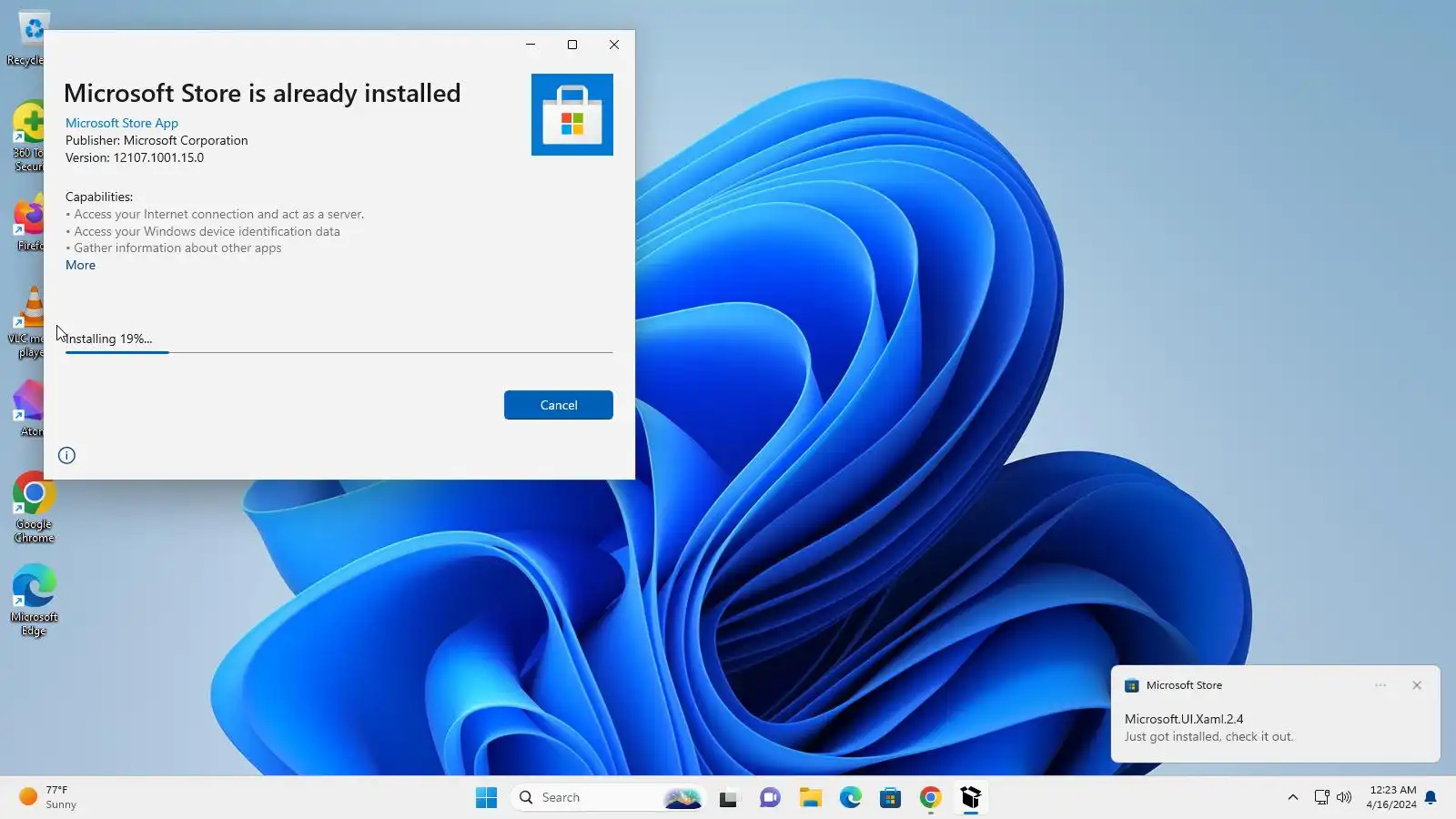Maximize the App Installer window
This screenshot has width=1456, height=819.
click(x=572, y=45)
